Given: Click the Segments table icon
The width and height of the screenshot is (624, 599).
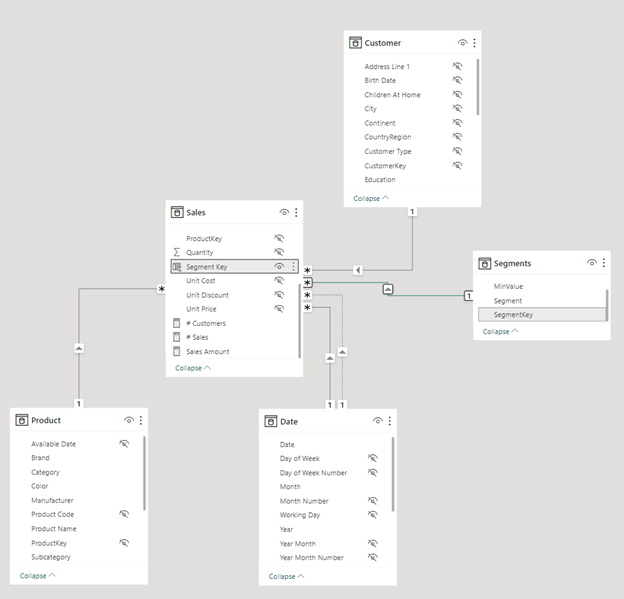Looking at the screenshot, I should 484,263.
